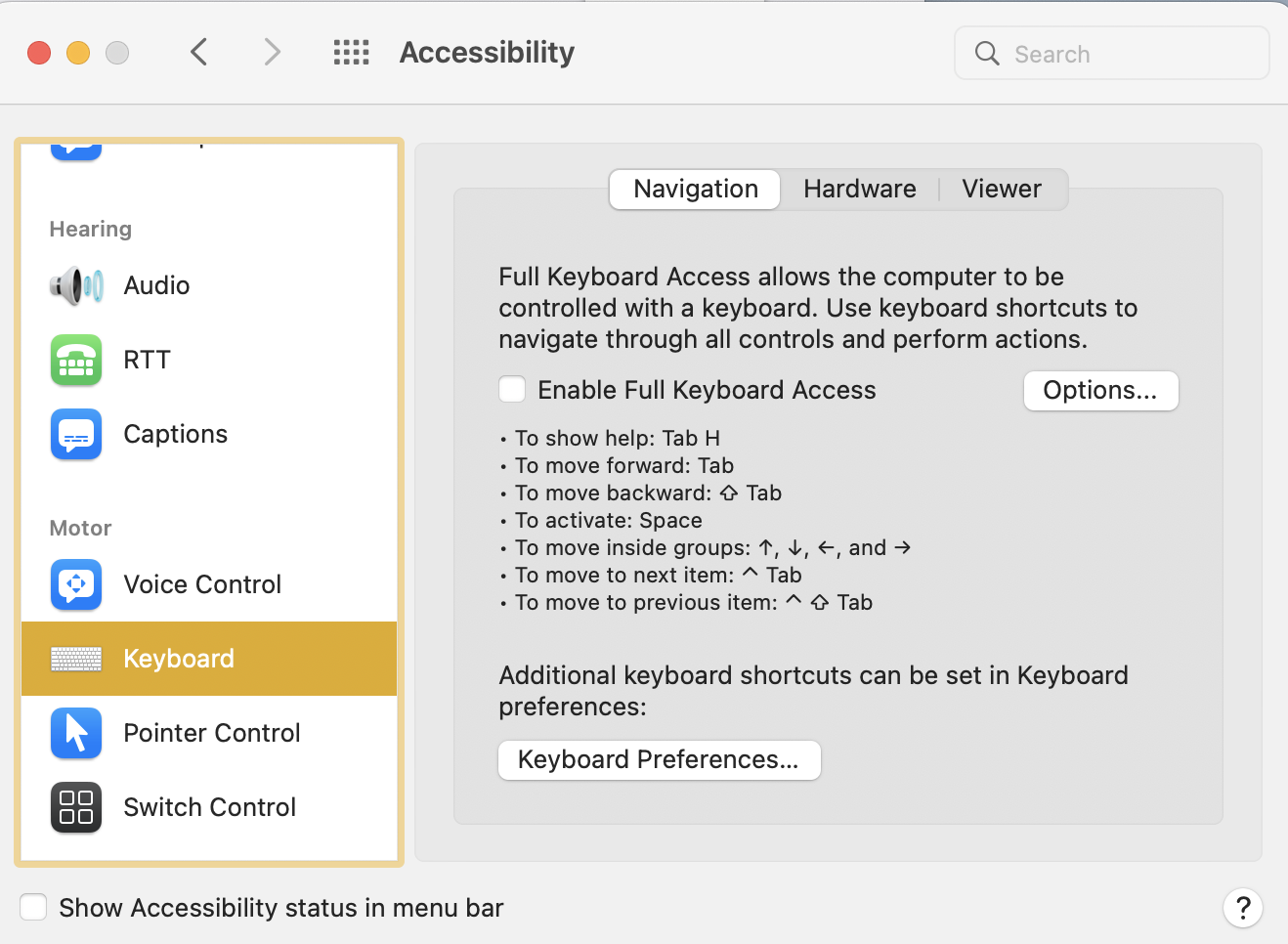The height and width of the screenshot is (944, 1288).
Task: Open Keyboard Preferences... button
Action: click(659, 760)
